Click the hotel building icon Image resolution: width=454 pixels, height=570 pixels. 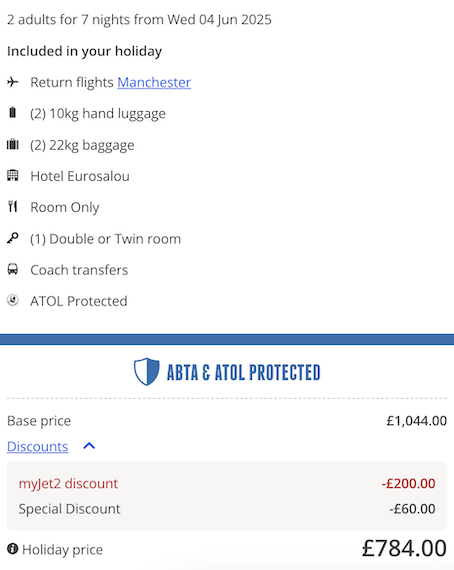pyautogui.click(x=13, y=176)
